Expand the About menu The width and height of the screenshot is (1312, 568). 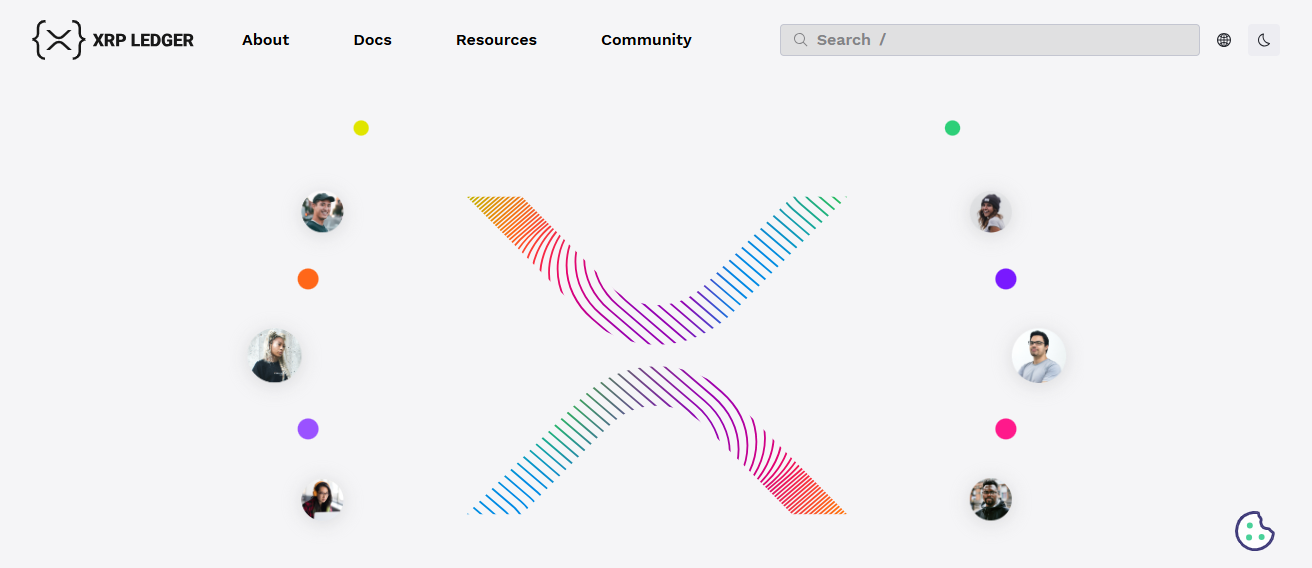coord(265,40)
